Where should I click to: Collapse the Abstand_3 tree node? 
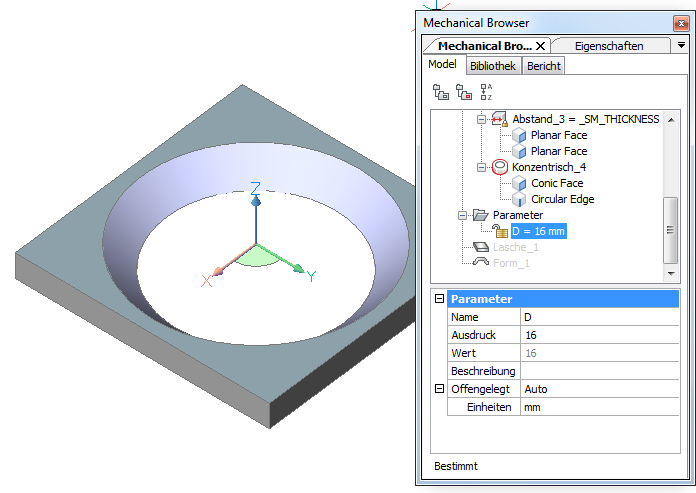point(481,119)
